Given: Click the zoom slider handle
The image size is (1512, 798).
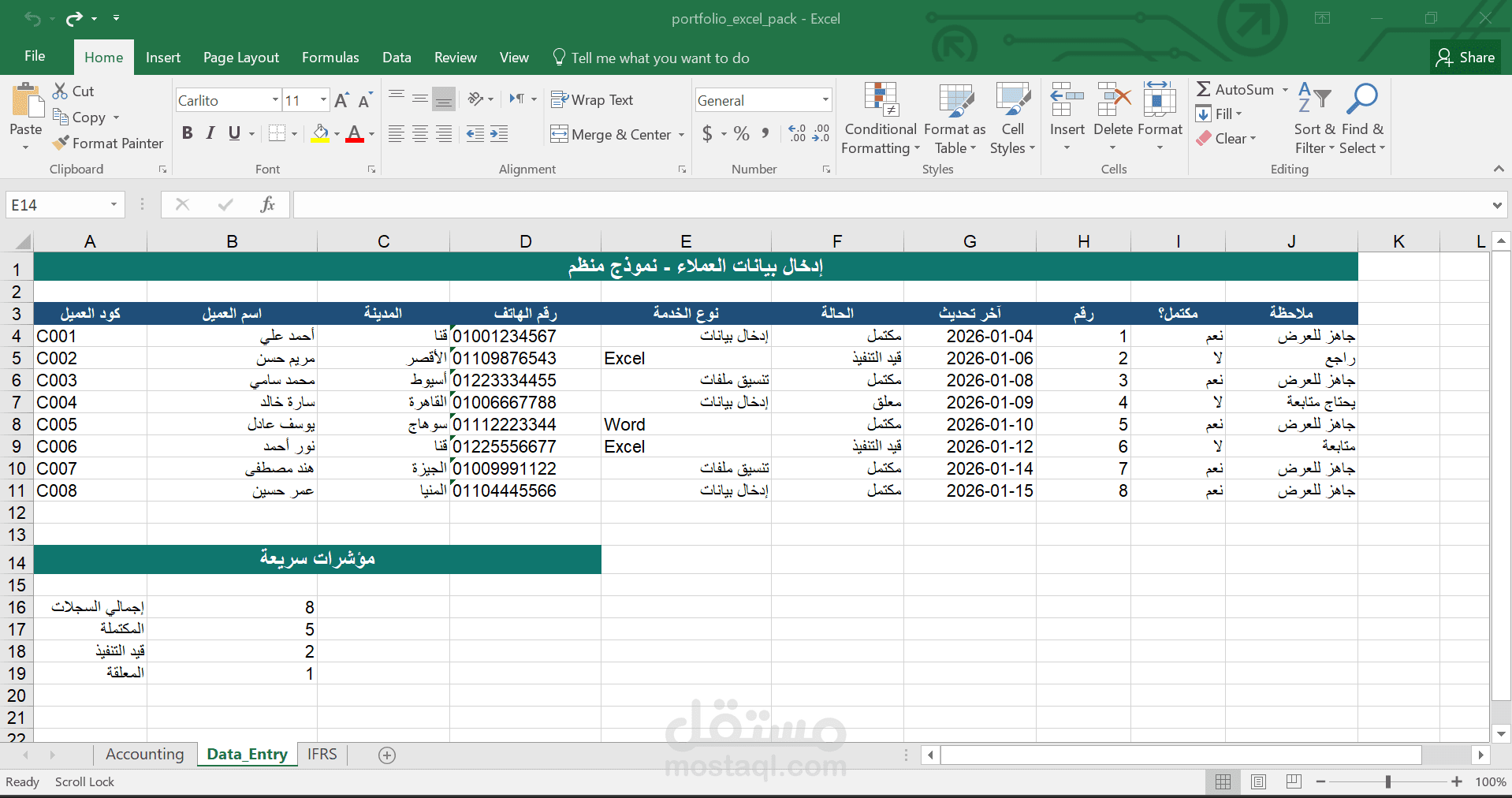Looking at the screenshot, I should pos(1388,781).
